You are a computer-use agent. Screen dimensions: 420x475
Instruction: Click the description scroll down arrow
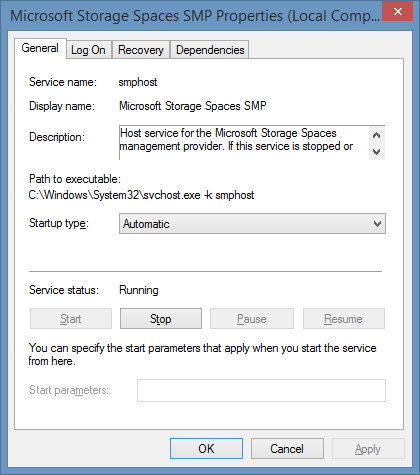point(377,152)
